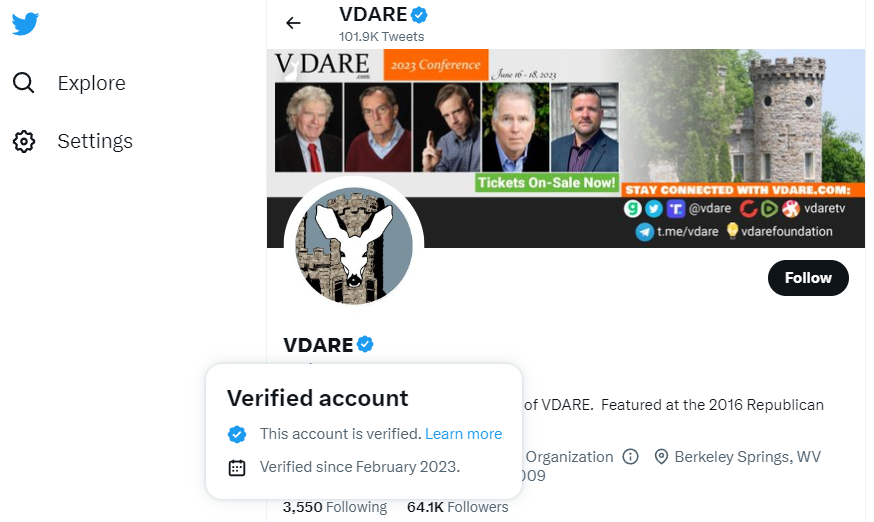Screen dimensions: 874x522
Task: Click the Twitter bird logo
Action: pos(25,24)
